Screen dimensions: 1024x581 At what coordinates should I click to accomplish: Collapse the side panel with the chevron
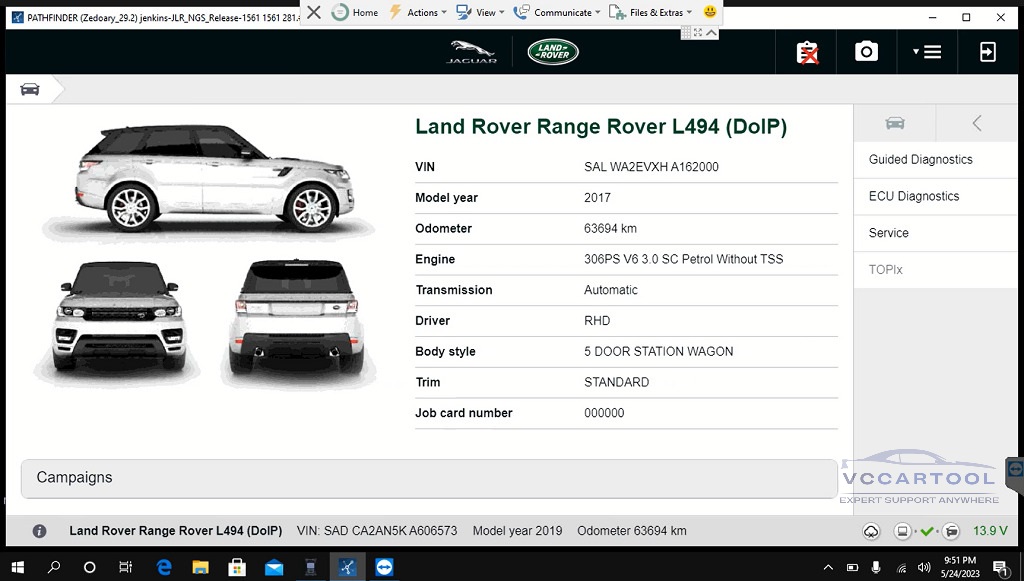(x=977, y=123)
